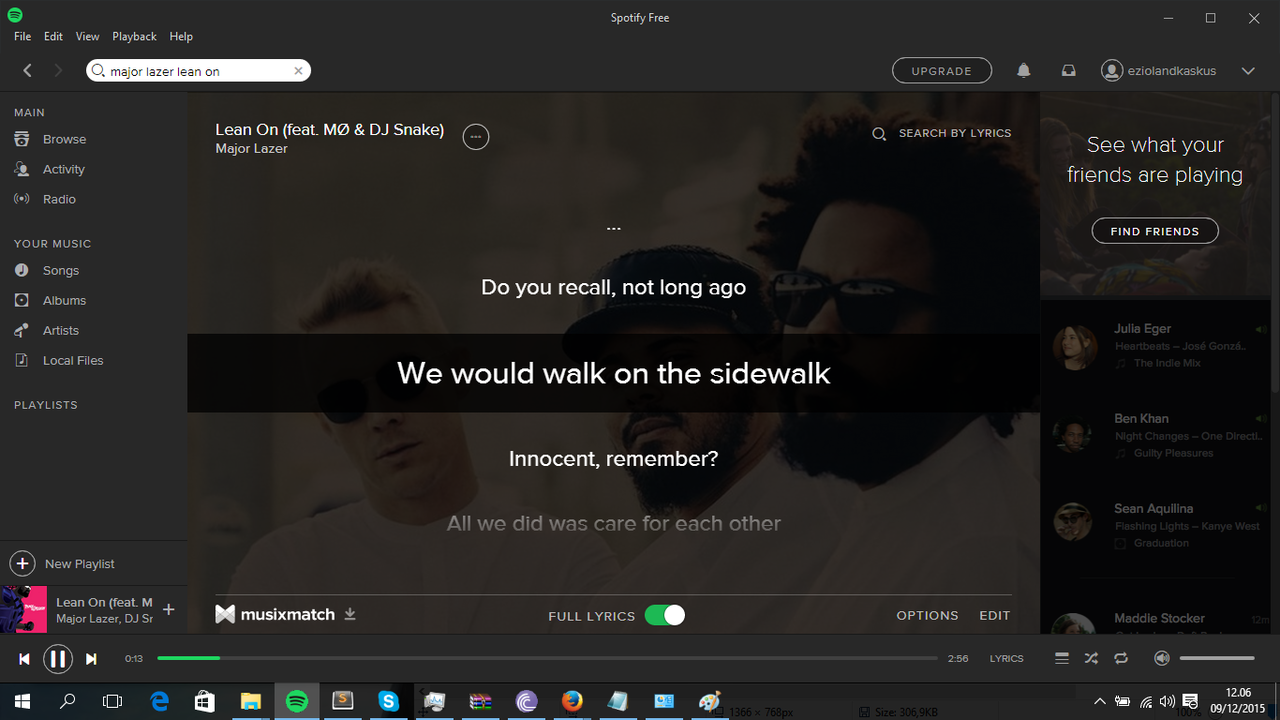This screenshot has width=1280, height=720.
Task: Toggle repeat mode
Action: pyautogui.click(x=1121, y=658)
